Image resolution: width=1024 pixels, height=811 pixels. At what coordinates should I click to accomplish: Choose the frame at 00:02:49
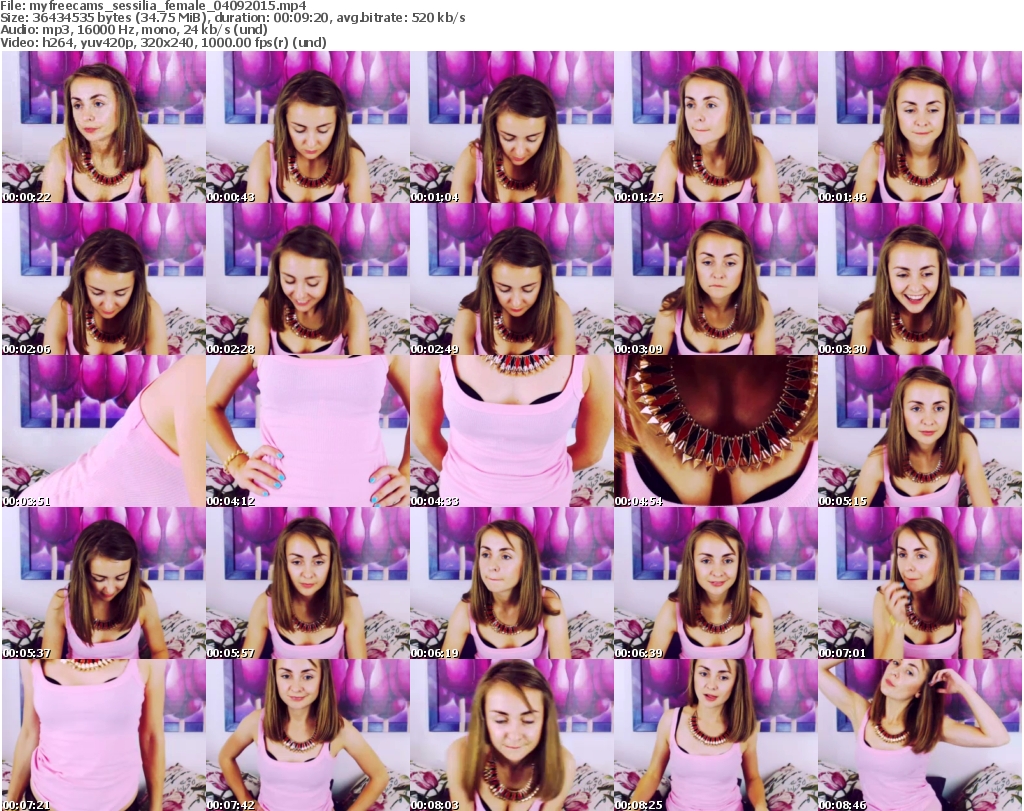512,279
